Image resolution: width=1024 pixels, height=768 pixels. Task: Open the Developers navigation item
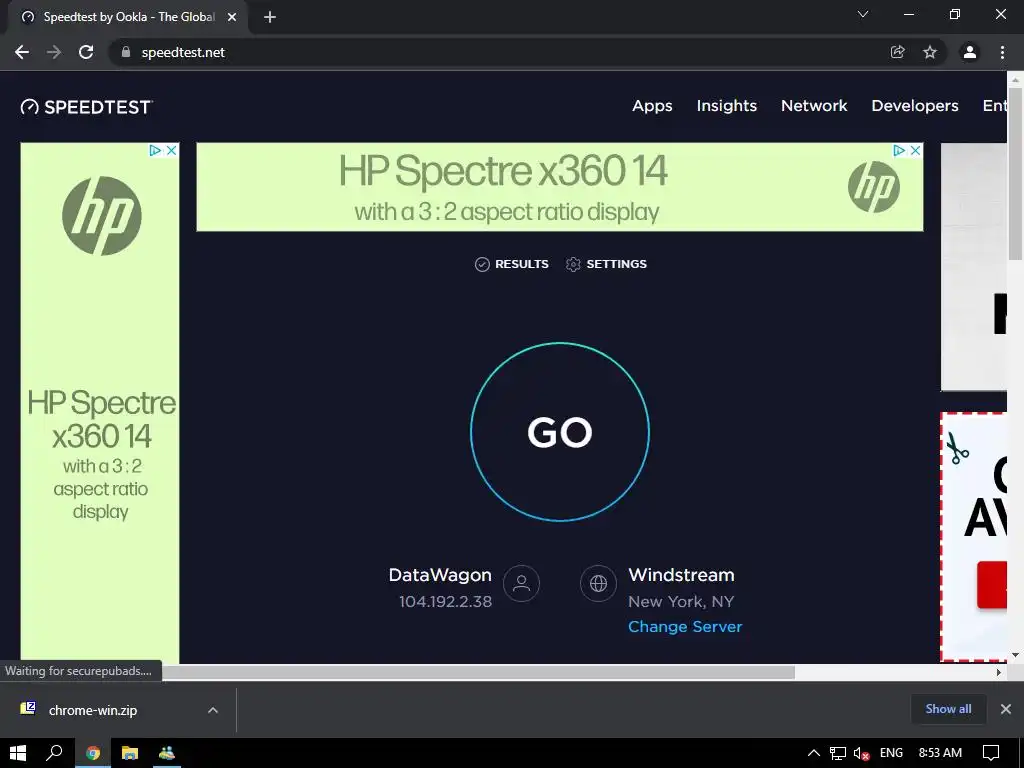tap(914, 106)
